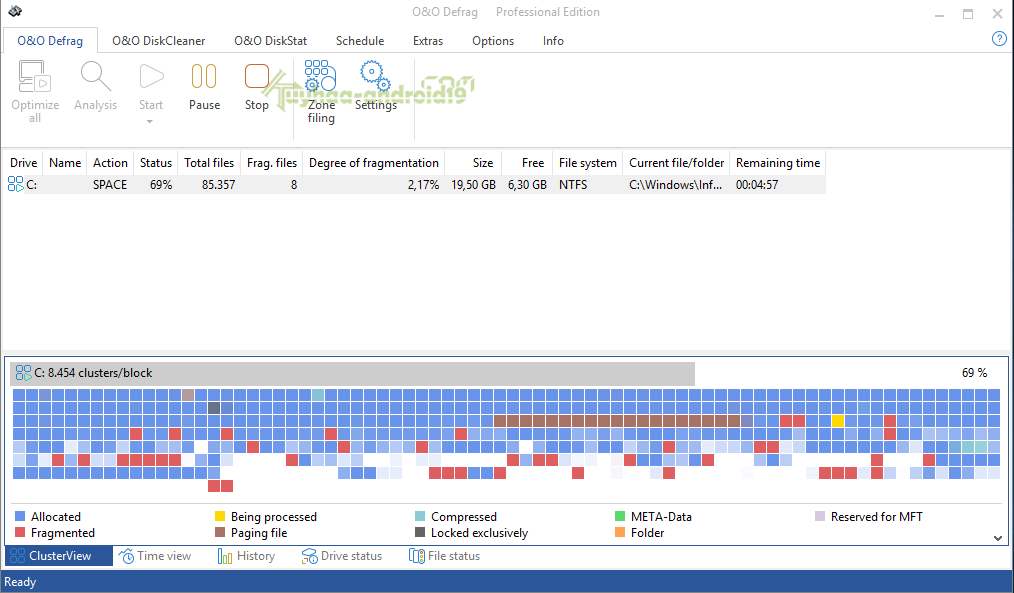The height and width of the screenshot is (593, 1014).
Task: Select the O&O Defrag ribbon tab
Action: coord(50,41)
